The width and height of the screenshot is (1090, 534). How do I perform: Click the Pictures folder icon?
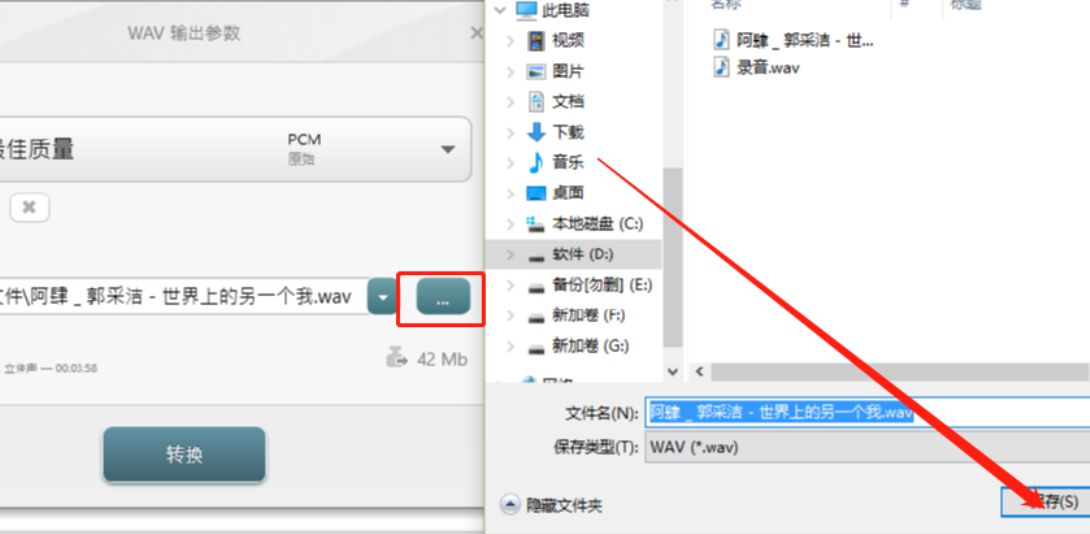coord(536,72)
